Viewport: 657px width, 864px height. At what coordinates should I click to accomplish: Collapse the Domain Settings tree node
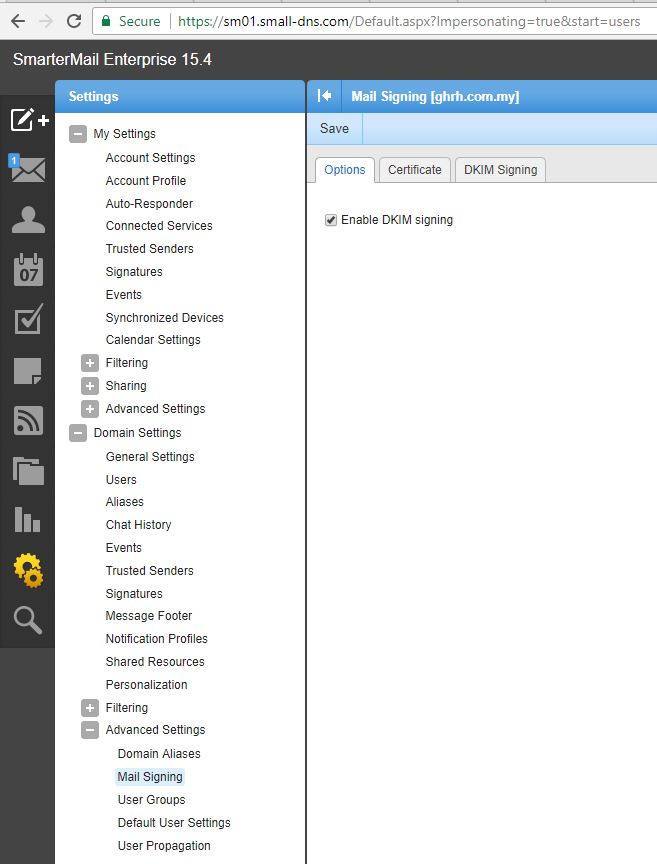click(x=78, y=433)
